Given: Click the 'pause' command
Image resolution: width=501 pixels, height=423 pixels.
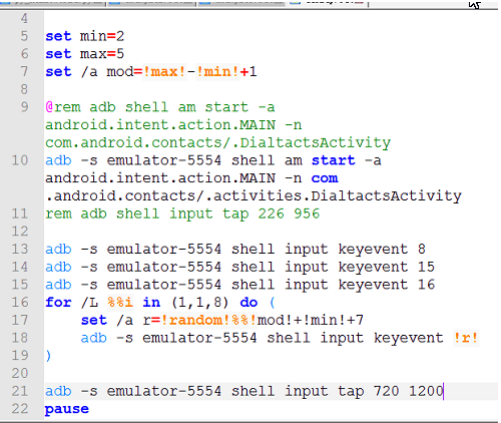Looking at the screenshot, I should tap(67, 409).
